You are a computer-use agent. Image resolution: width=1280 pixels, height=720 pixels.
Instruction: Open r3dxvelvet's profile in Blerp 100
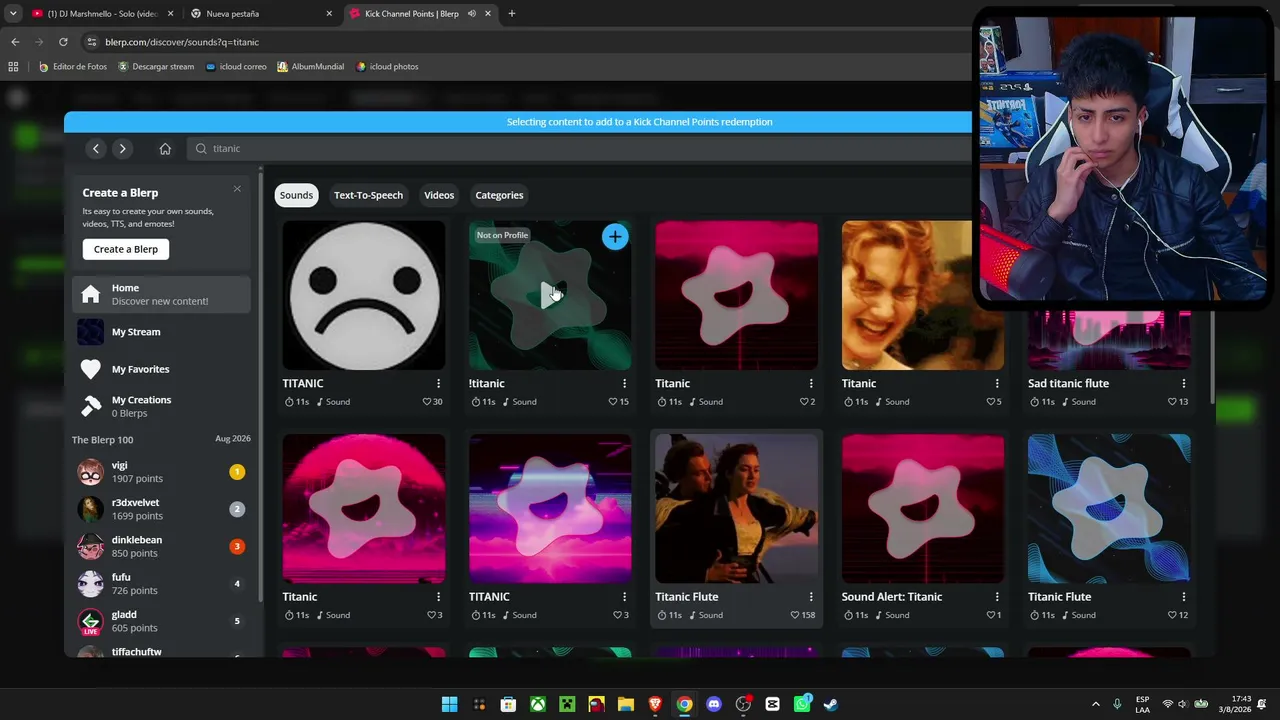click(x=161, y=509)
